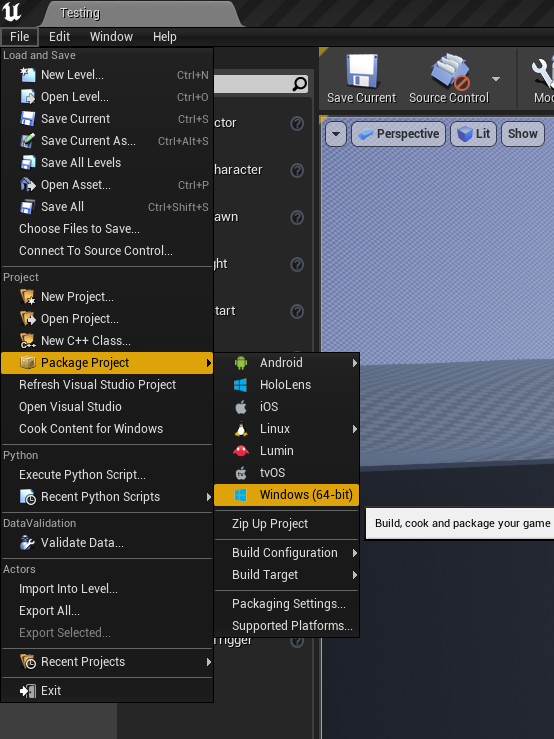Open viewport options dropdown arrow

point(336,134)
